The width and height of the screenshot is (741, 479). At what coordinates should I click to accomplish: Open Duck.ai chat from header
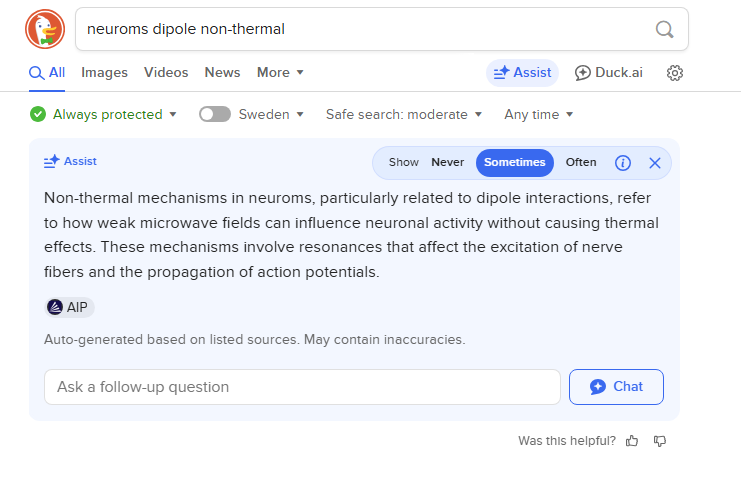(609, 73)
